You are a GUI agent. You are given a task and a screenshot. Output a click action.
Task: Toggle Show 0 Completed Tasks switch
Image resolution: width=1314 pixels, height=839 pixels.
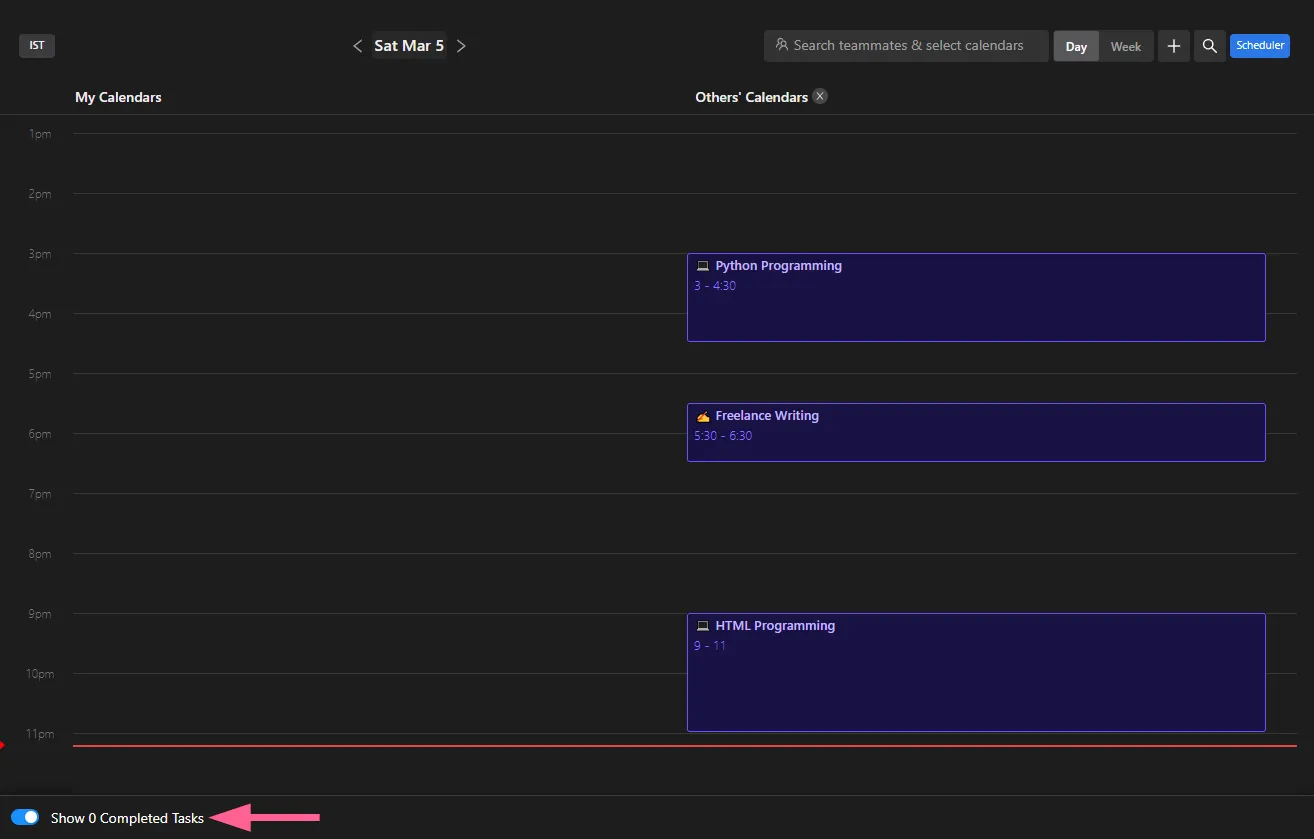pos(25,817)
